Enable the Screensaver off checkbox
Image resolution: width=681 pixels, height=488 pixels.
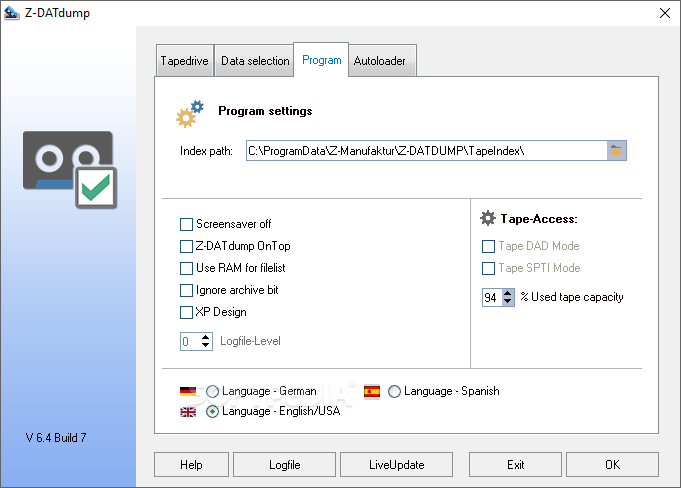pos(186,224)
